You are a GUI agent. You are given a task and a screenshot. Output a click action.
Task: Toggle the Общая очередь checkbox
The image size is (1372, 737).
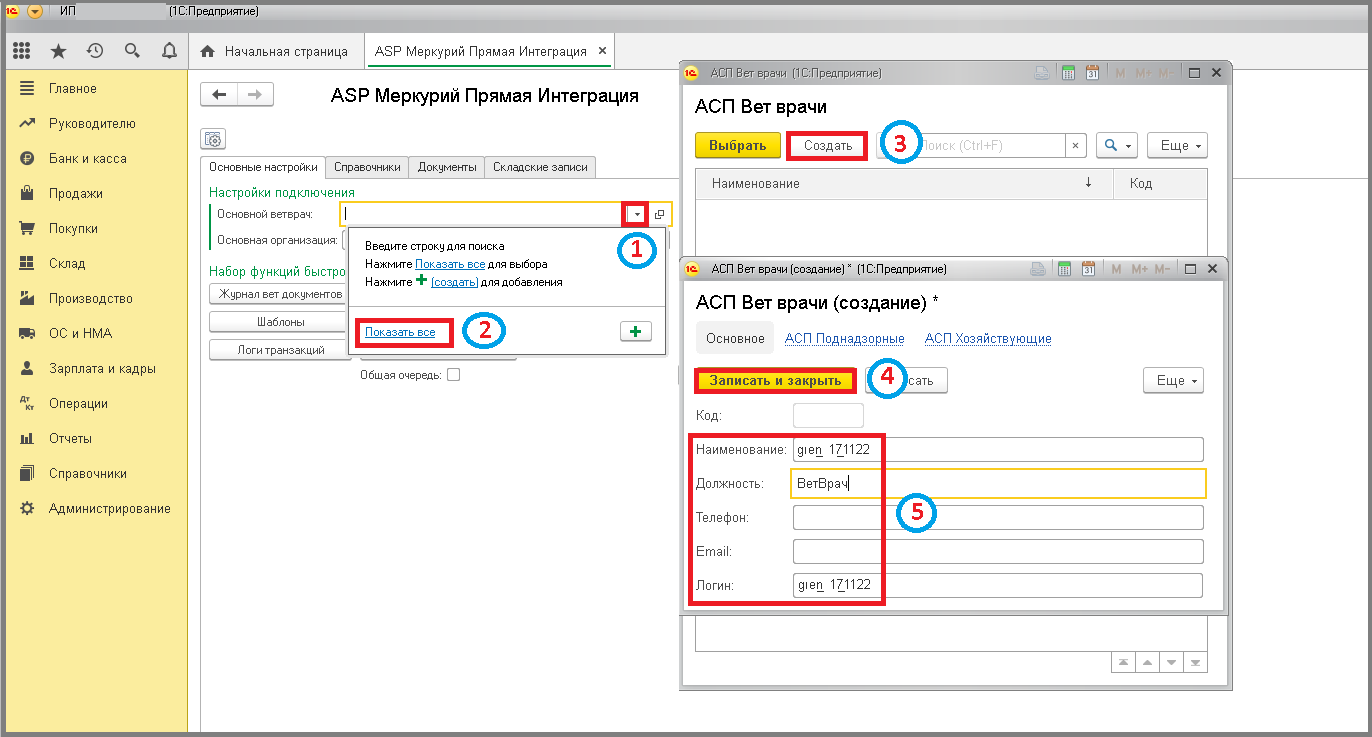453,375
